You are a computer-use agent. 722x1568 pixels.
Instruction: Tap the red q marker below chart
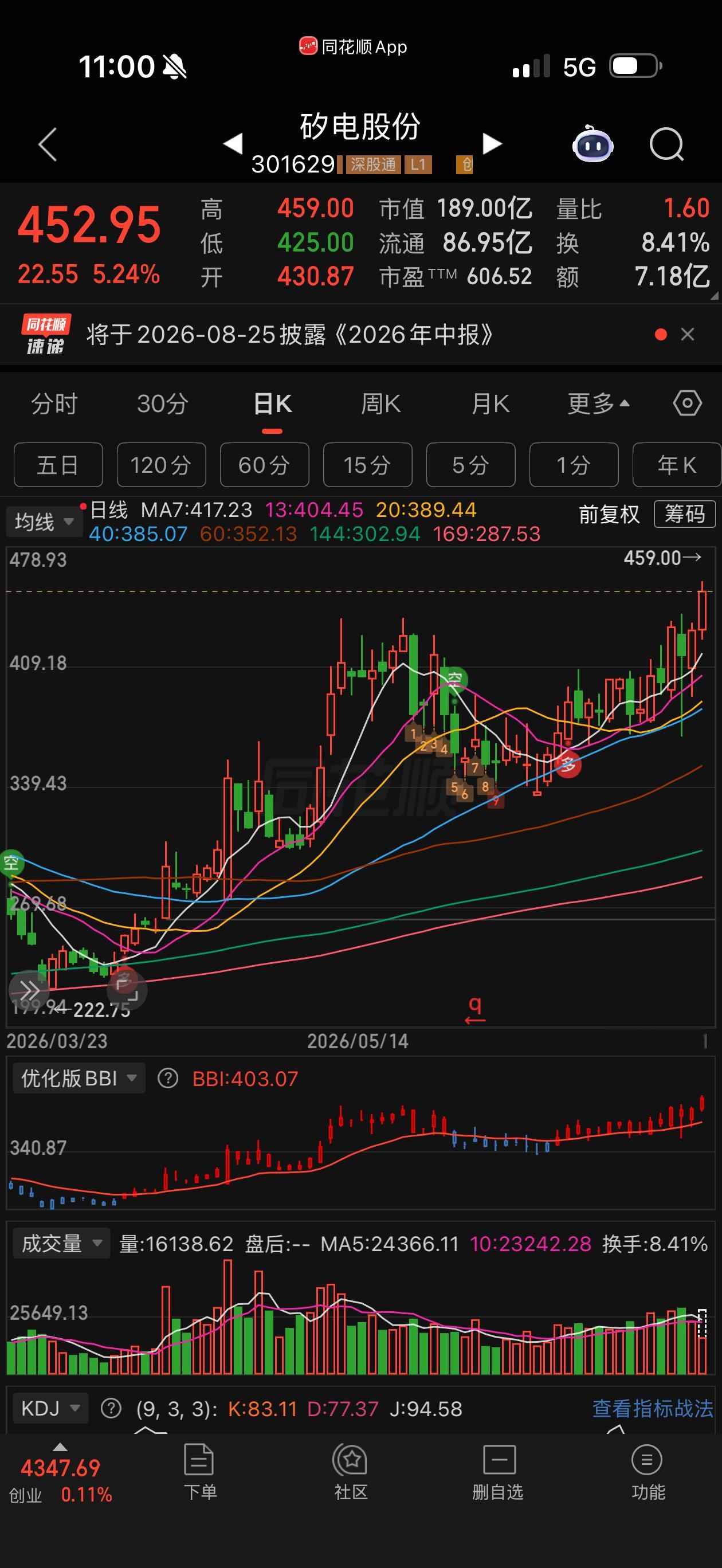[x=476, y=1011]
